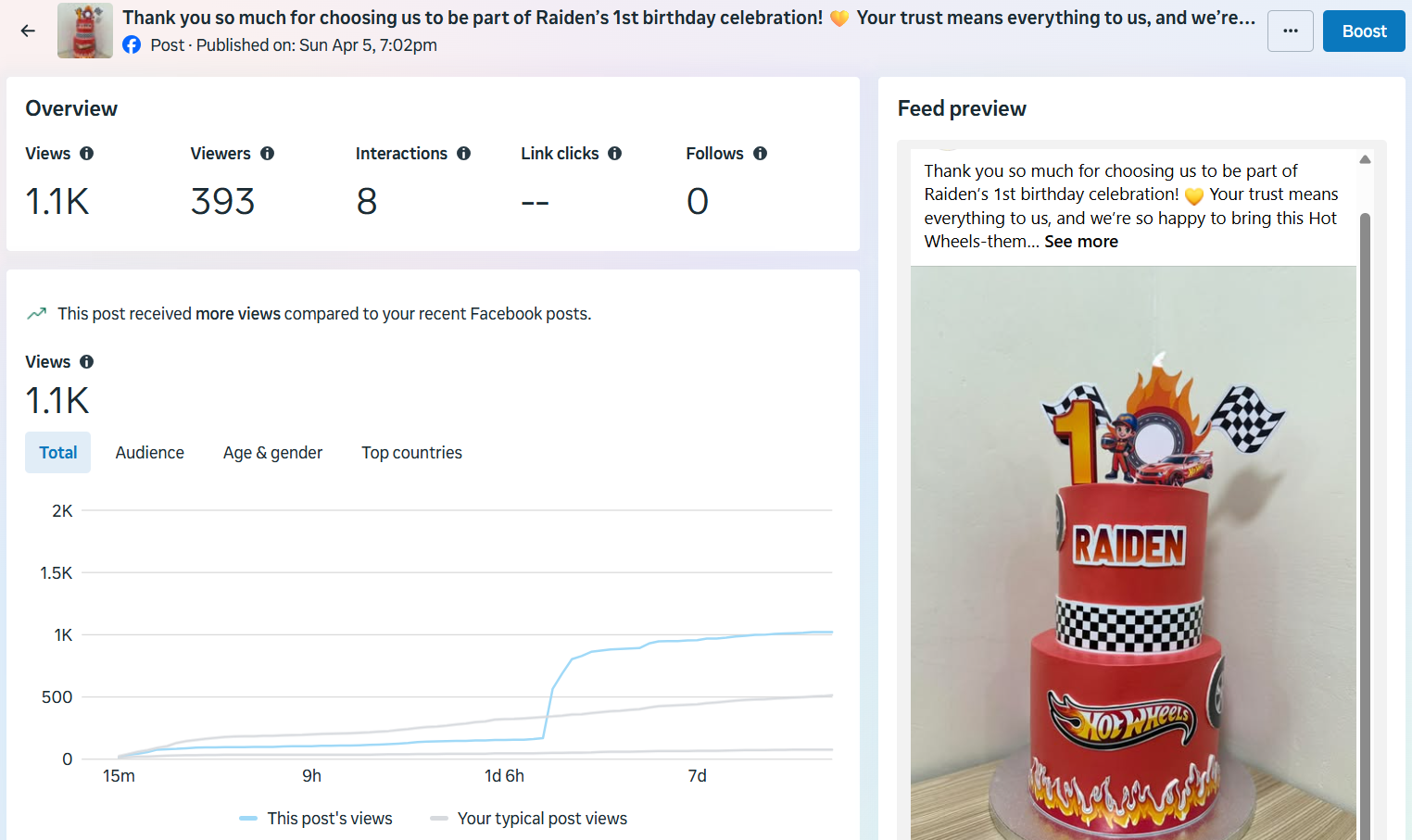Click the 393 Viewers value
This screenshot has height=840, width=1412.
223,202
